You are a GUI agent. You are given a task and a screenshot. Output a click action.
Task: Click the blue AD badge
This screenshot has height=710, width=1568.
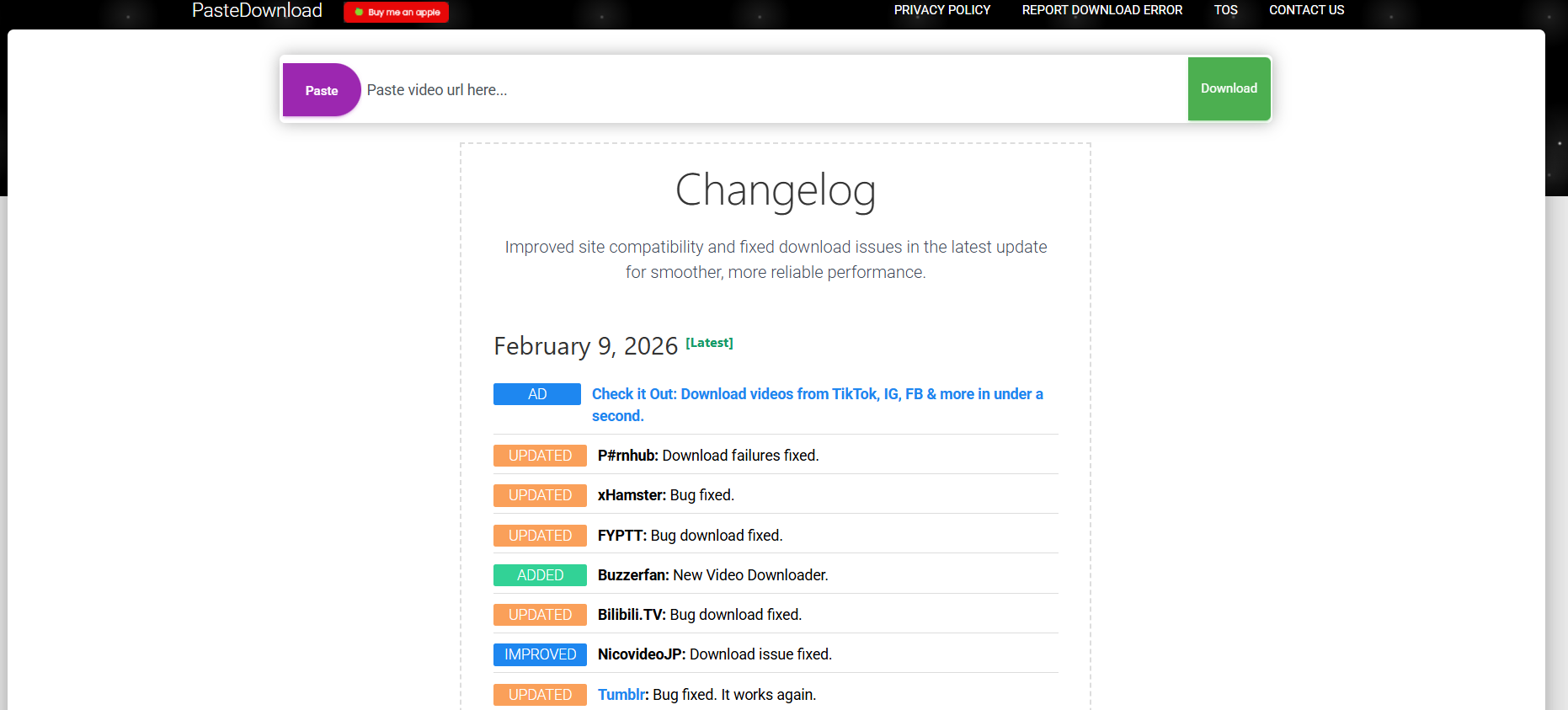537,394
